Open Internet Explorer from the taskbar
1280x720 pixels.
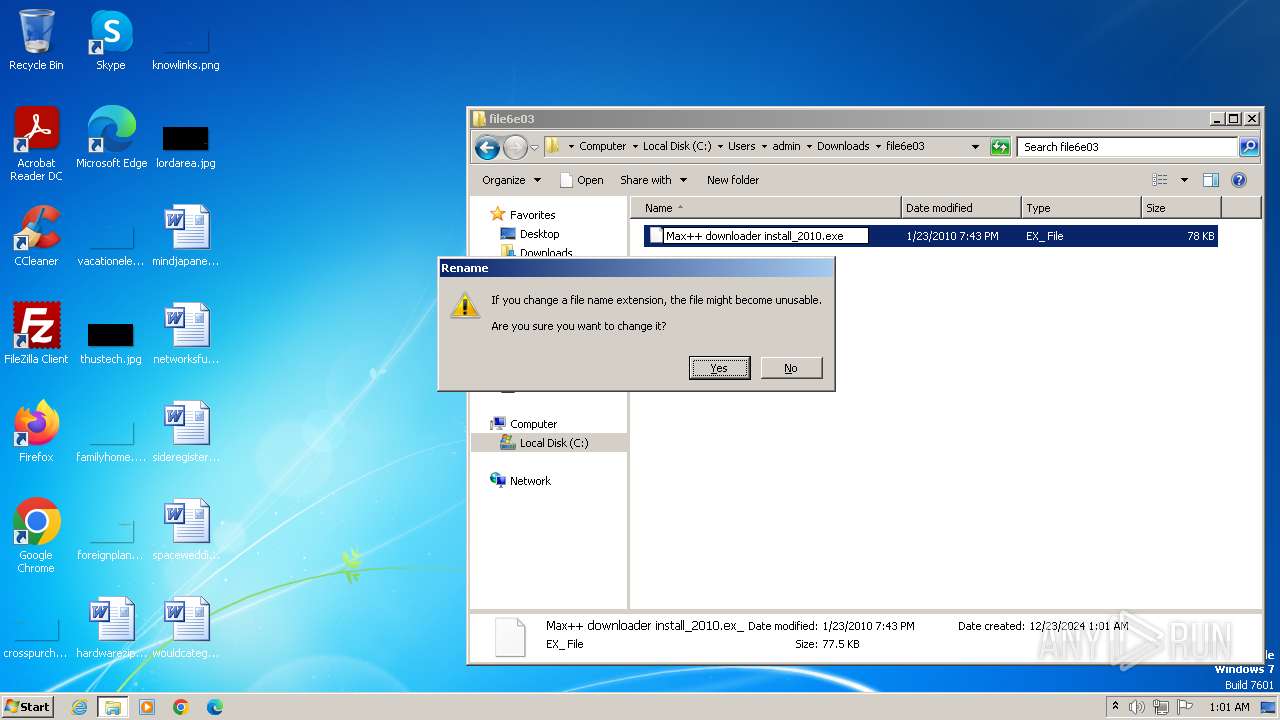point(80,707)
